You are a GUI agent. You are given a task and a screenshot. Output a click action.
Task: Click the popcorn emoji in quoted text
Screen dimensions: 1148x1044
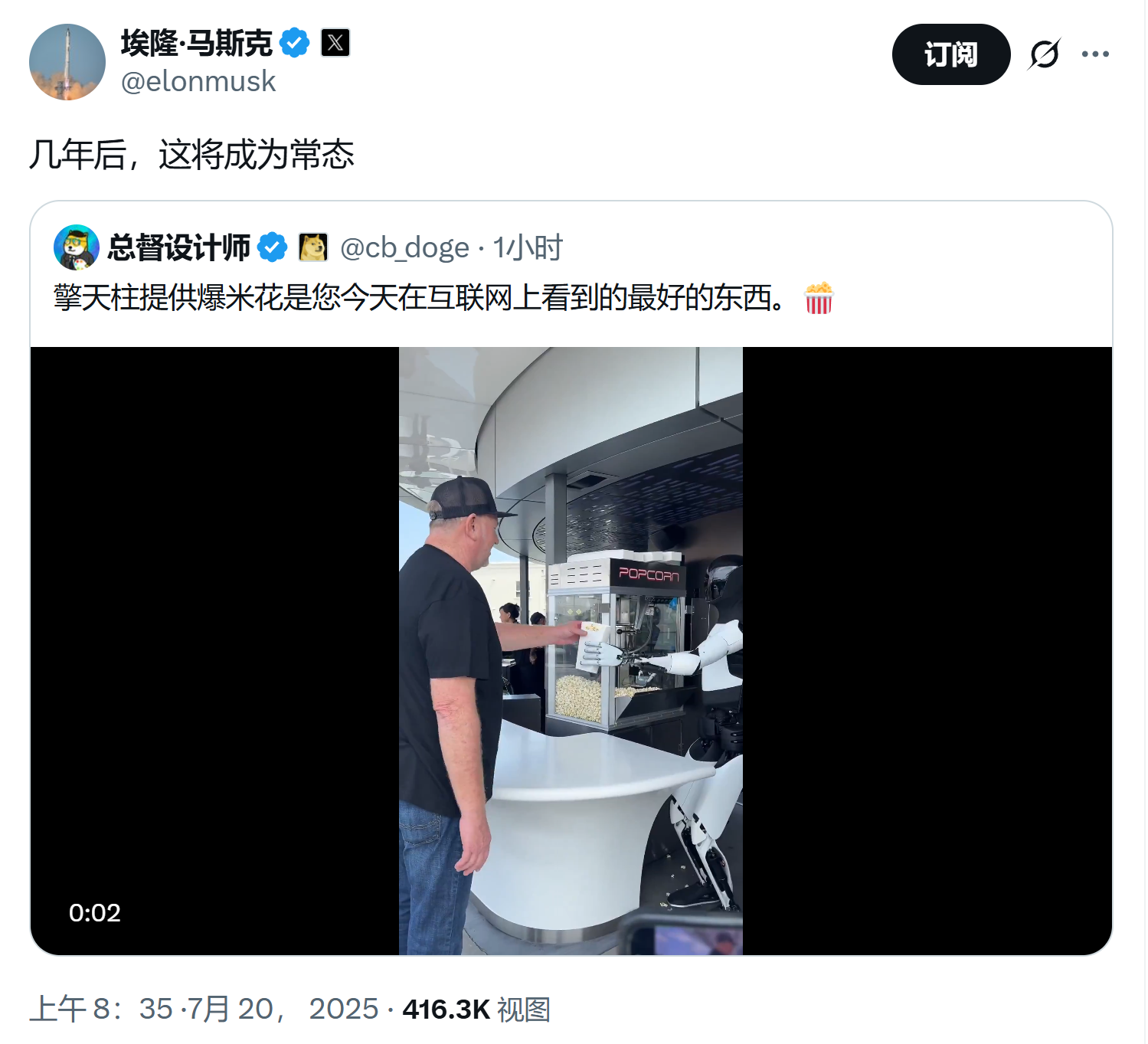pos(819,298)
